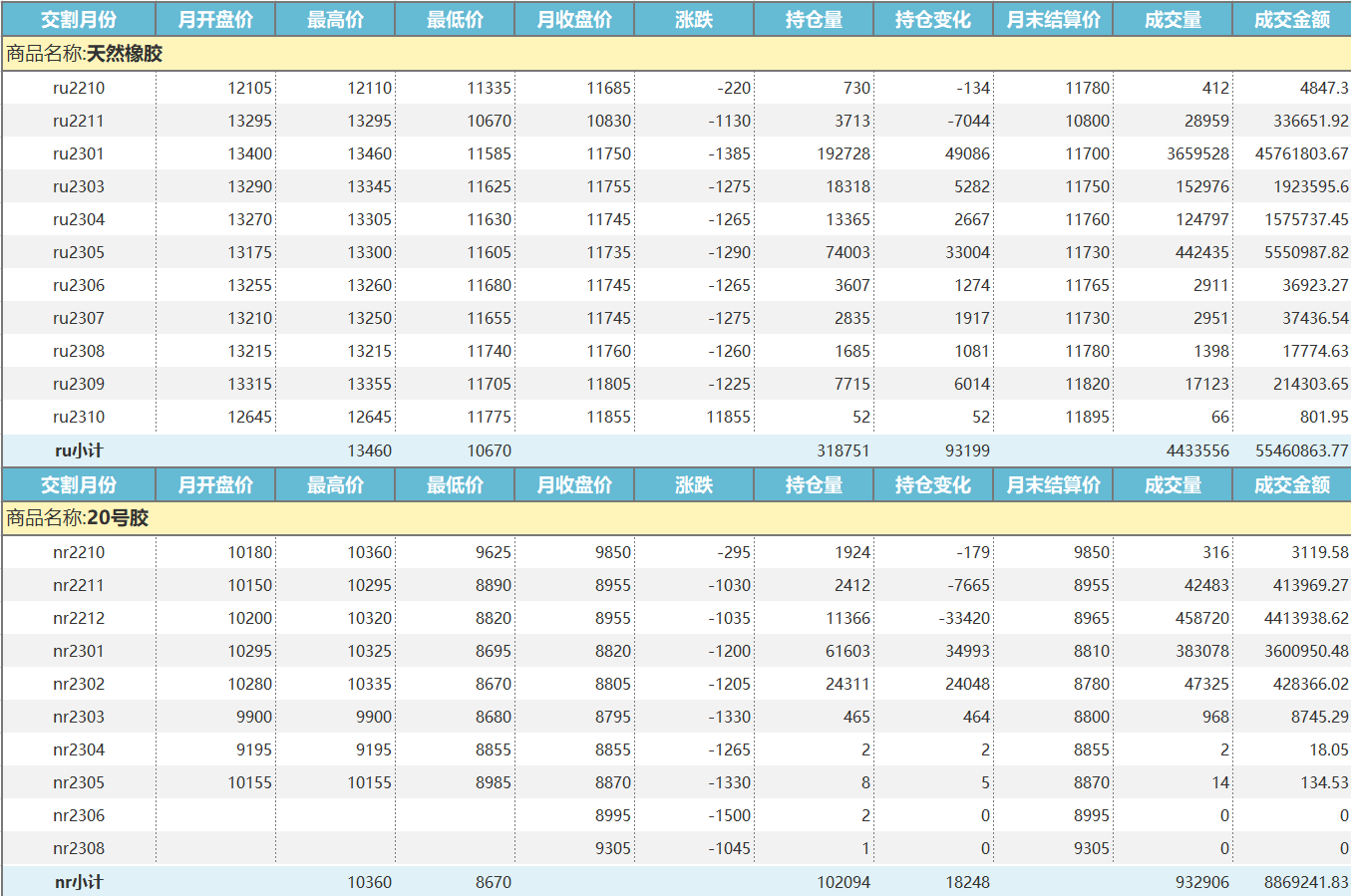Click the ru2303 contract label
This screenshot has width=1351, height=896.
pos(79,186)
